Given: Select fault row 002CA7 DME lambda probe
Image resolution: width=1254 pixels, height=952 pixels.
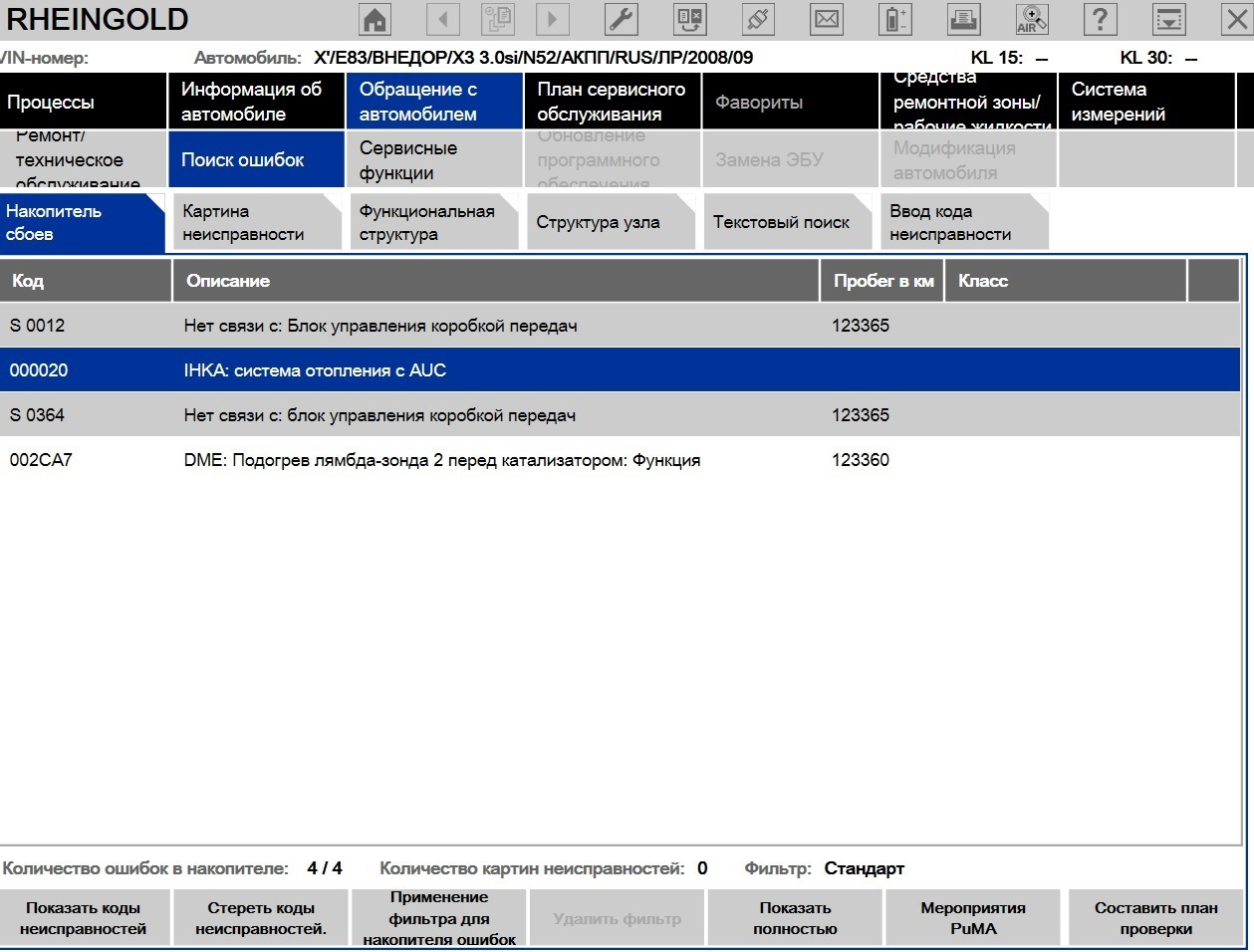Looking at the screenshot, I should [620, 460].
